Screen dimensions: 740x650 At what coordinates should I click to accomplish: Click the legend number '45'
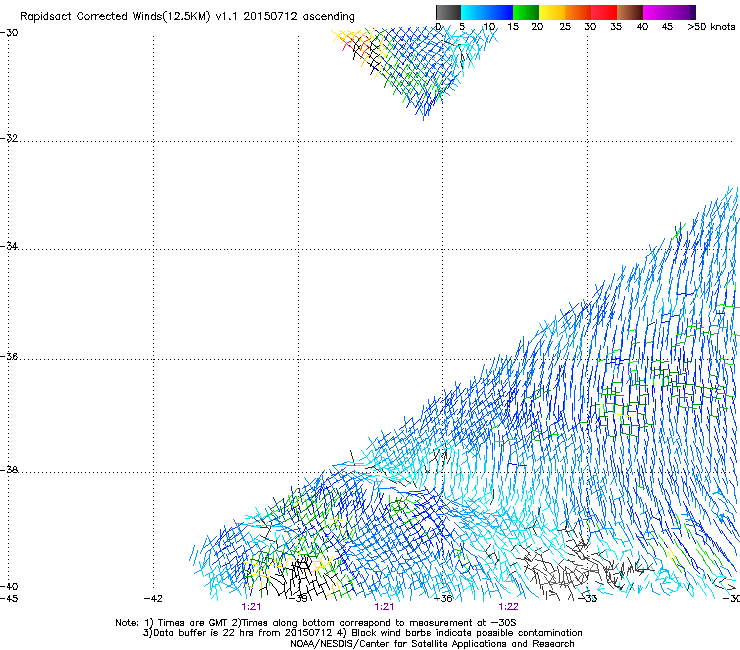[667, 27]
